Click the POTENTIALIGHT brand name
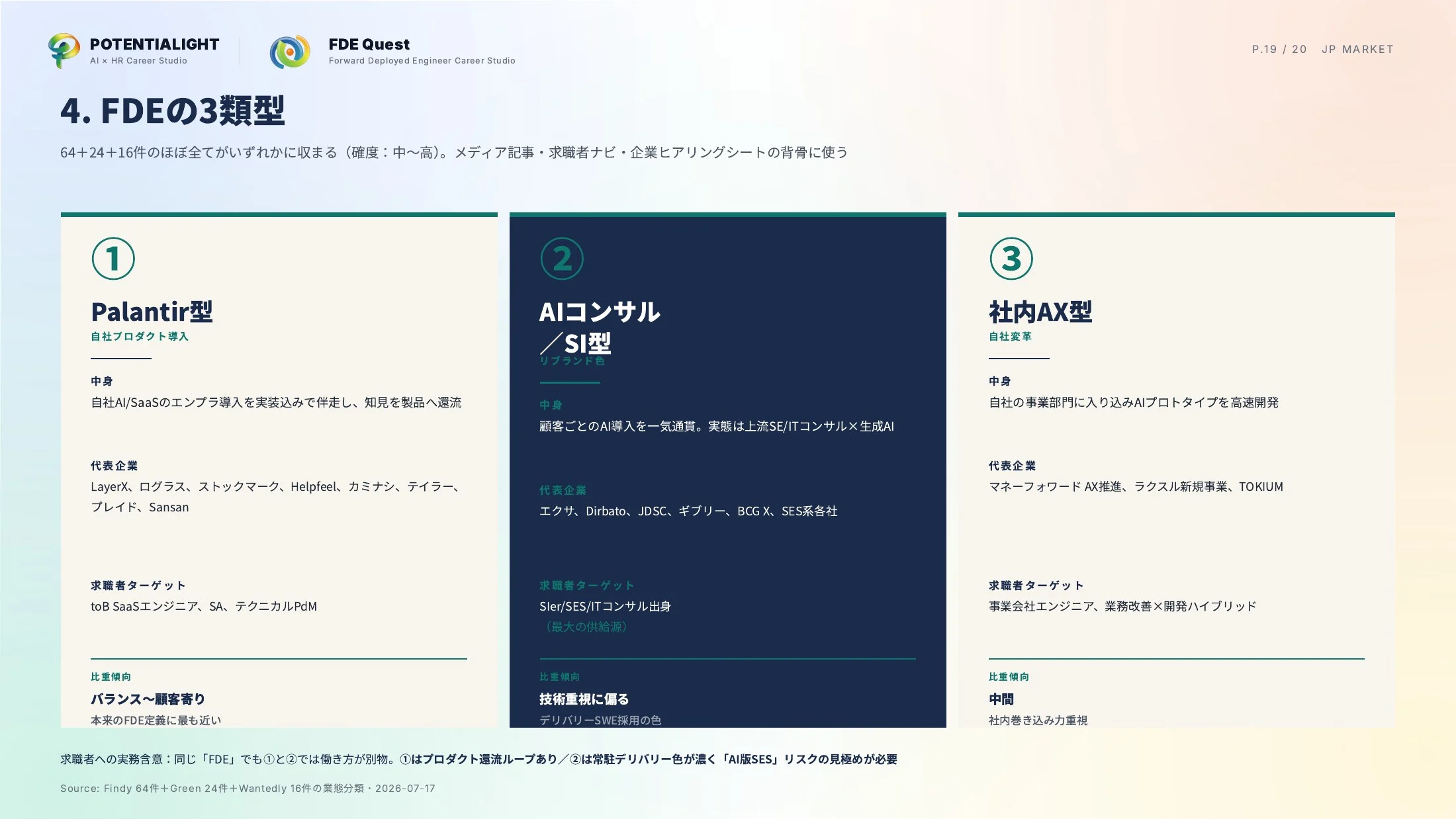1456x819 pixels. (154, 44)
